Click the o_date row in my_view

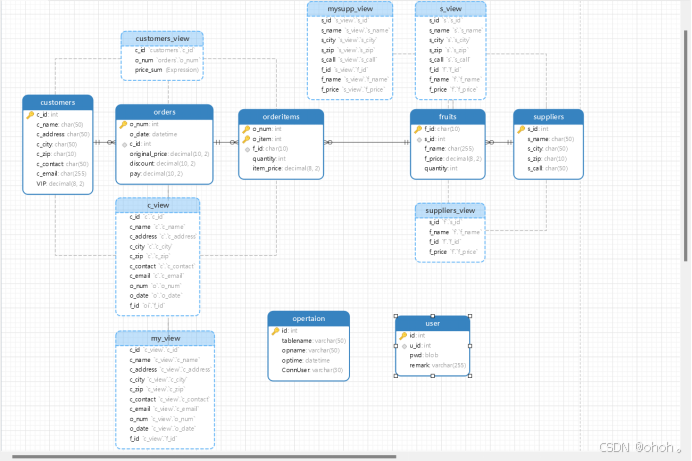click(162, 429)
